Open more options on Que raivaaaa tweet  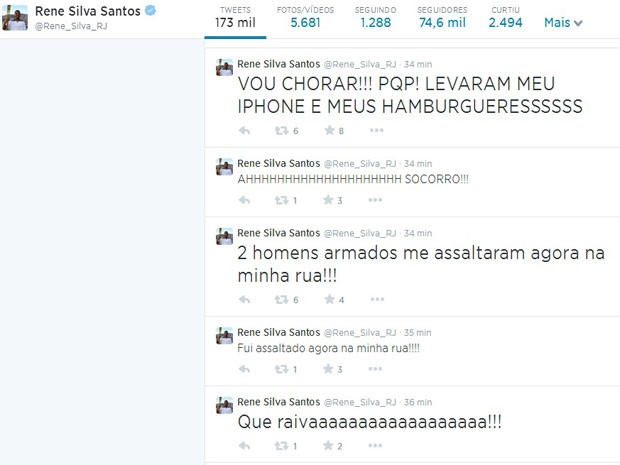tap(375, 446)
